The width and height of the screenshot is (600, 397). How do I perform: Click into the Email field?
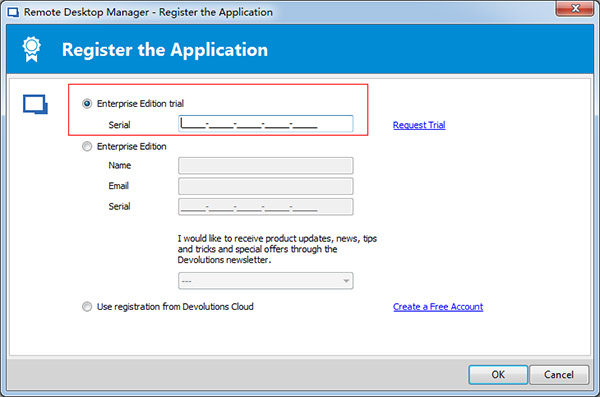click(x=266, y=186)
